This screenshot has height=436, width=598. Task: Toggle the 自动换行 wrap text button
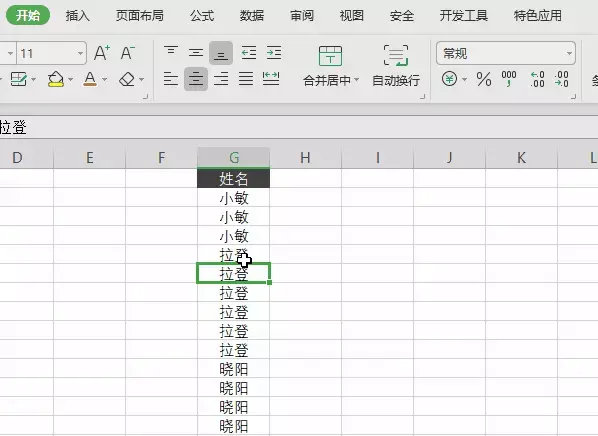tap(396, 65)
